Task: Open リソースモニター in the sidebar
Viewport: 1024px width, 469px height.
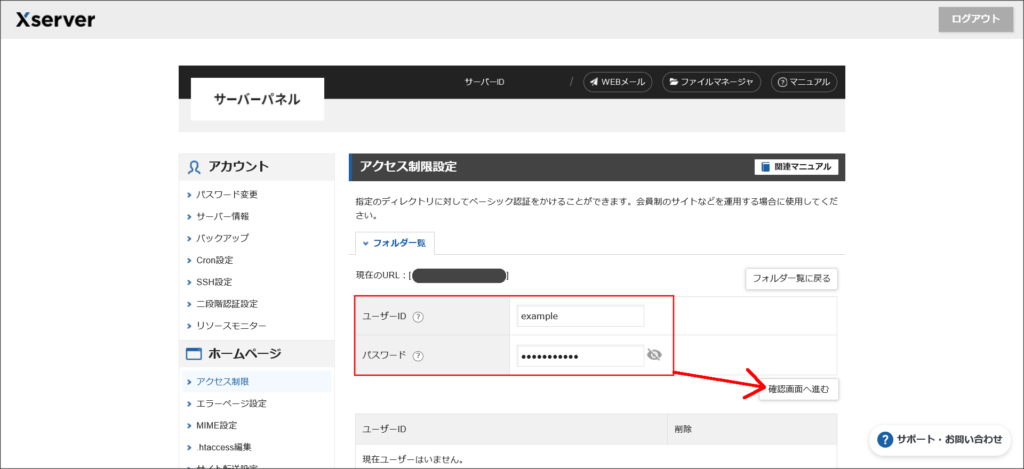Action: pyautogui.click(x=231, y=325)
